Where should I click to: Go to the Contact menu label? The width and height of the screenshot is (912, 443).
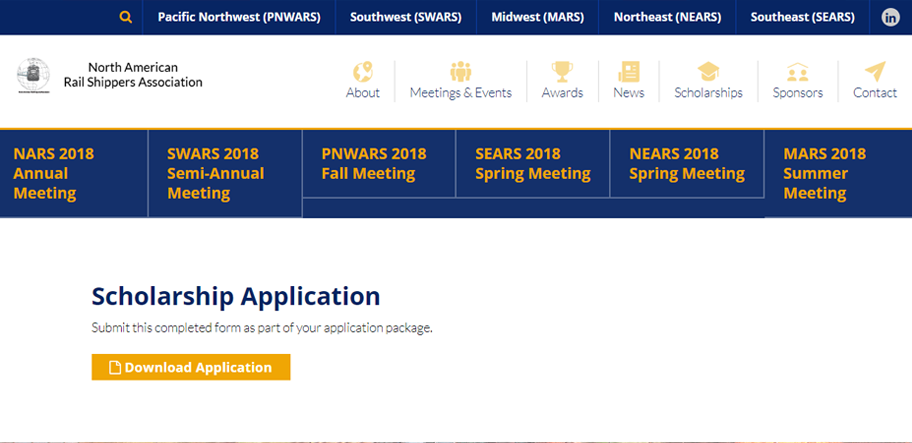pos(875,92)
